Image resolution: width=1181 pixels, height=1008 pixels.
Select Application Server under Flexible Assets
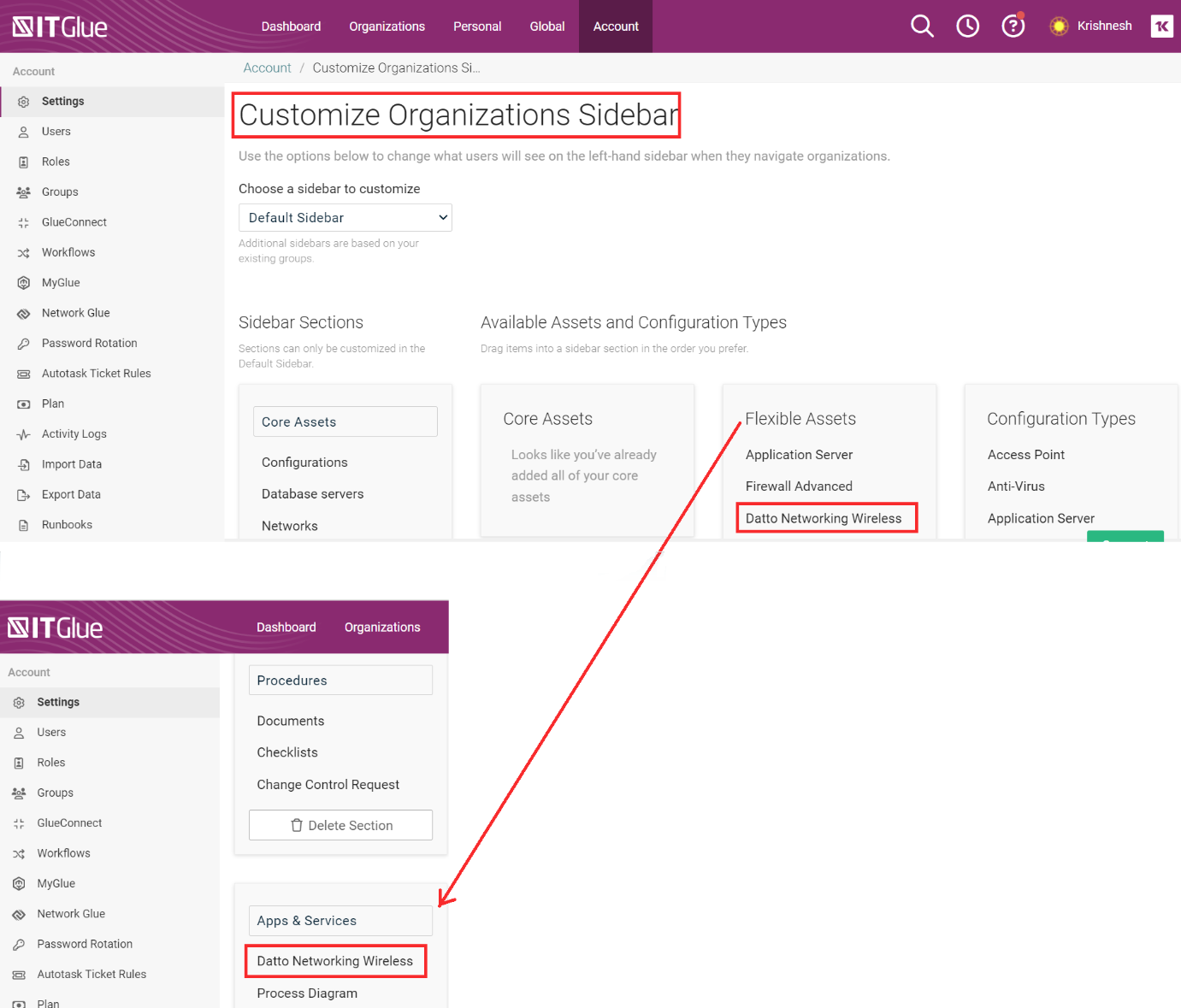[799, 455]
